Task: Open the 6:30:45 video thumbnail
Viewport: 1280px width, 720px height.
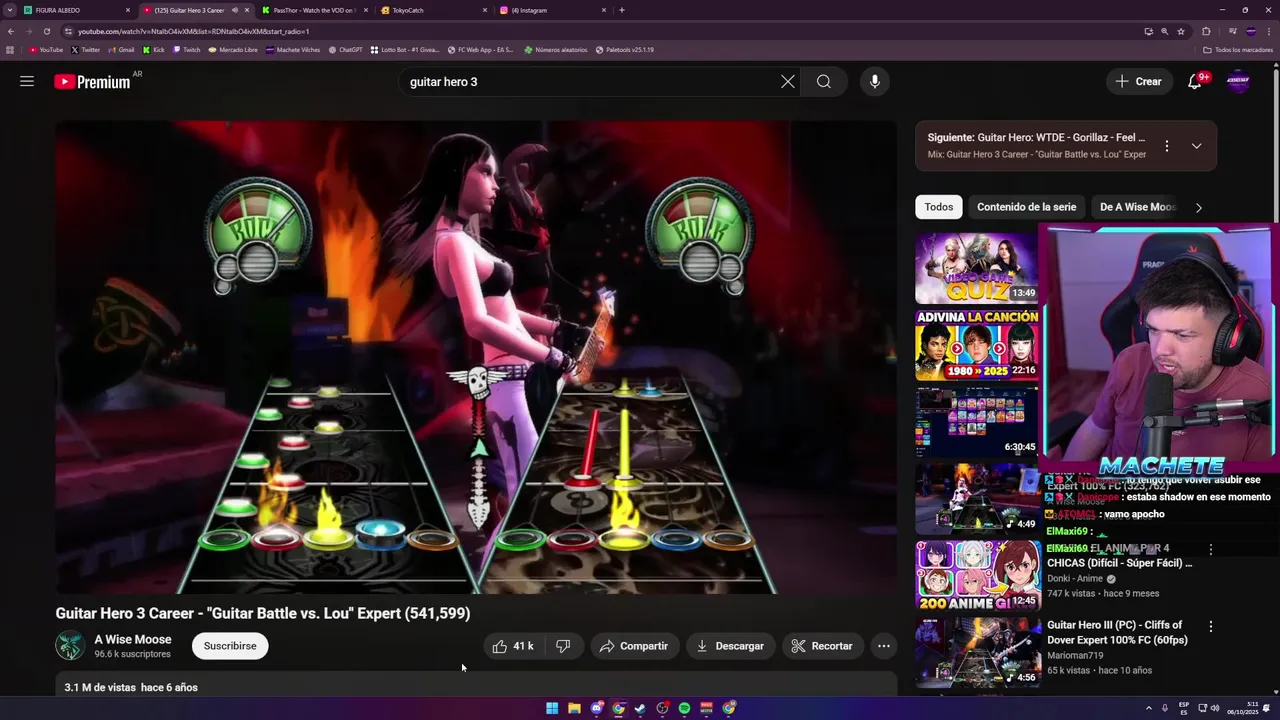Action: point(977,422)
